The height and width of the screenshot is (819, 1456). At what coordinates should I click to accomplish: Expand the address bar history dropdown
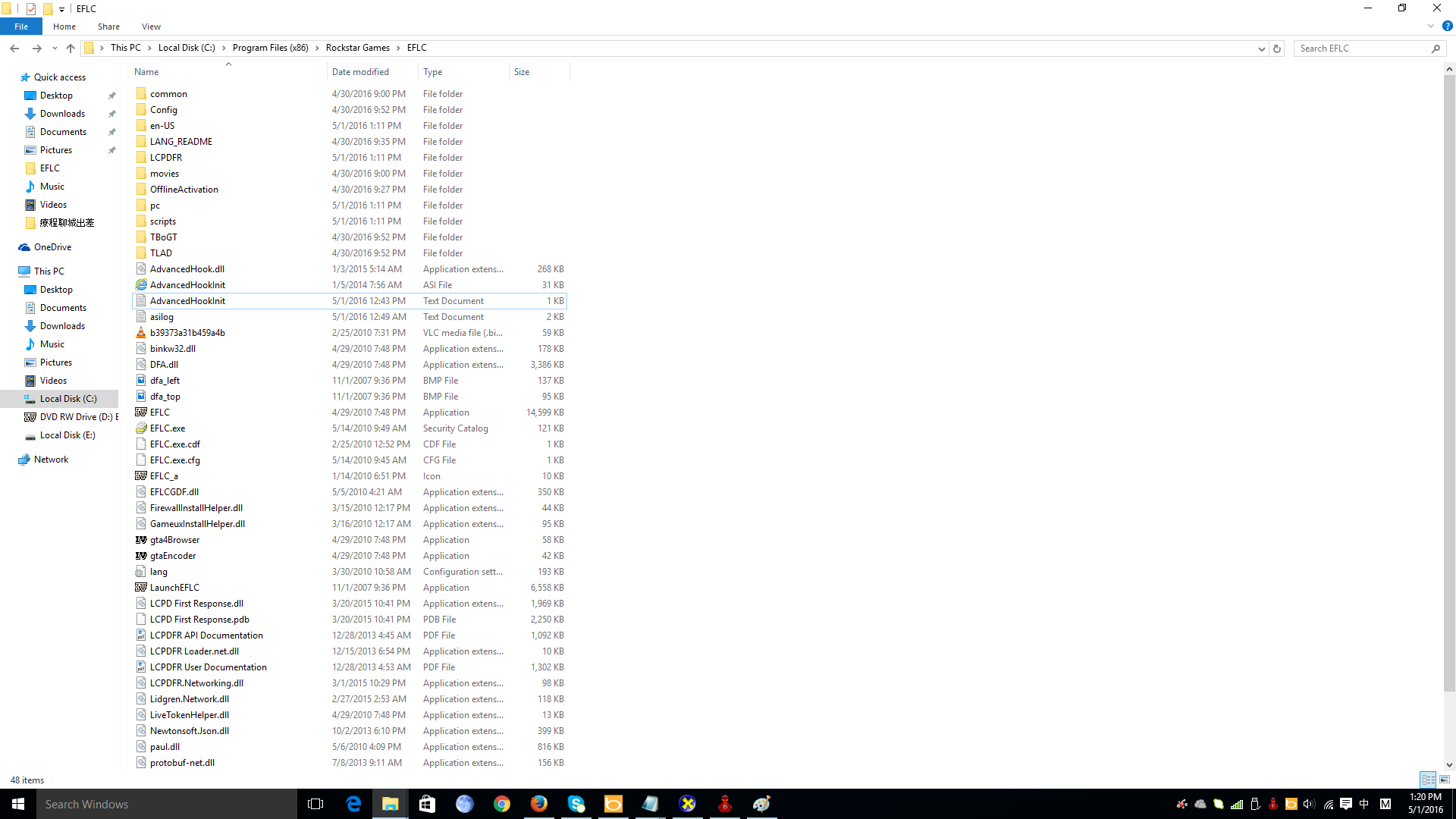click(x=1261, y=49)
